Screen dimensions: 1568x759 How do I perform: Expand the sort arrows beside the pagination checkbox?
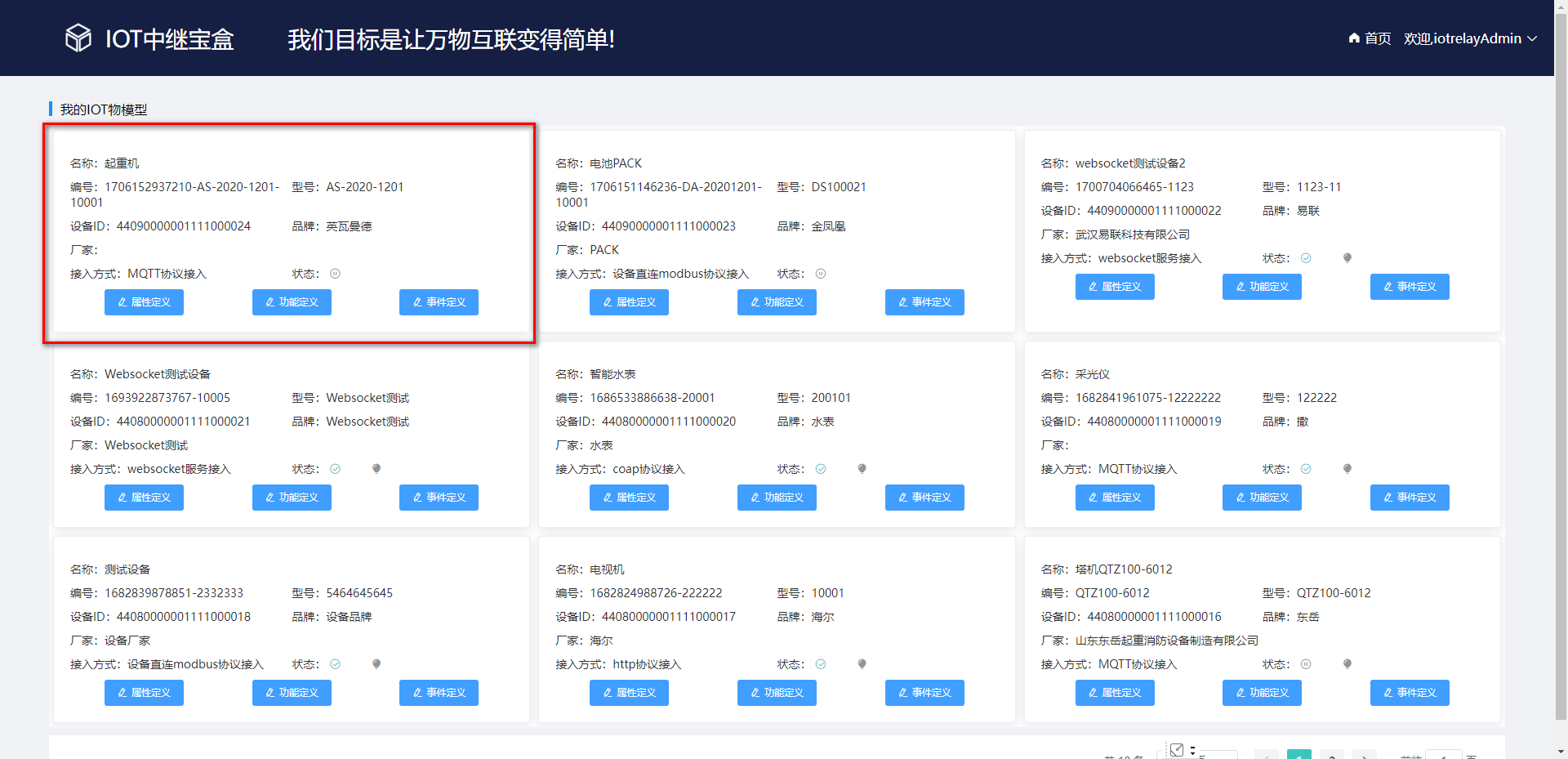(1191, 750)
